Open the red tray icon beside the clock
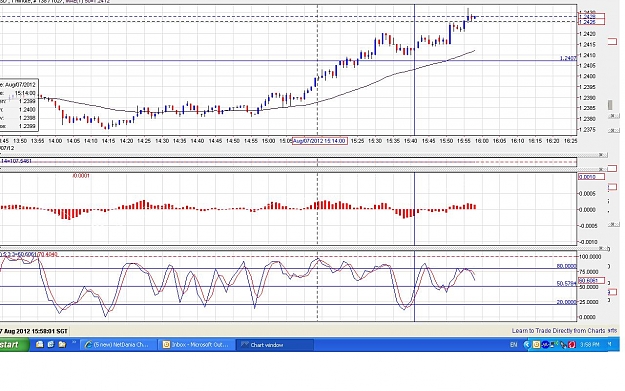 [x=572, y=345]
